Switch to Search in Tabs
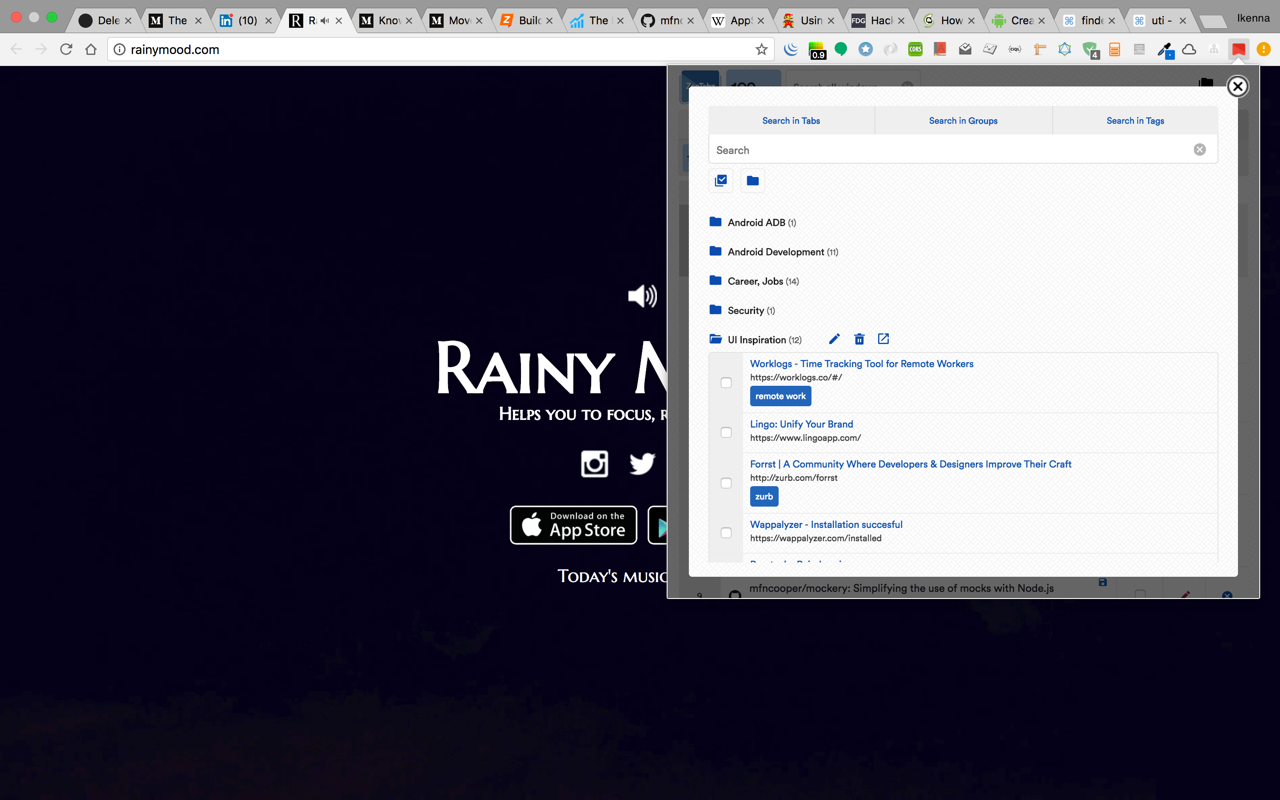 (791, 120)
